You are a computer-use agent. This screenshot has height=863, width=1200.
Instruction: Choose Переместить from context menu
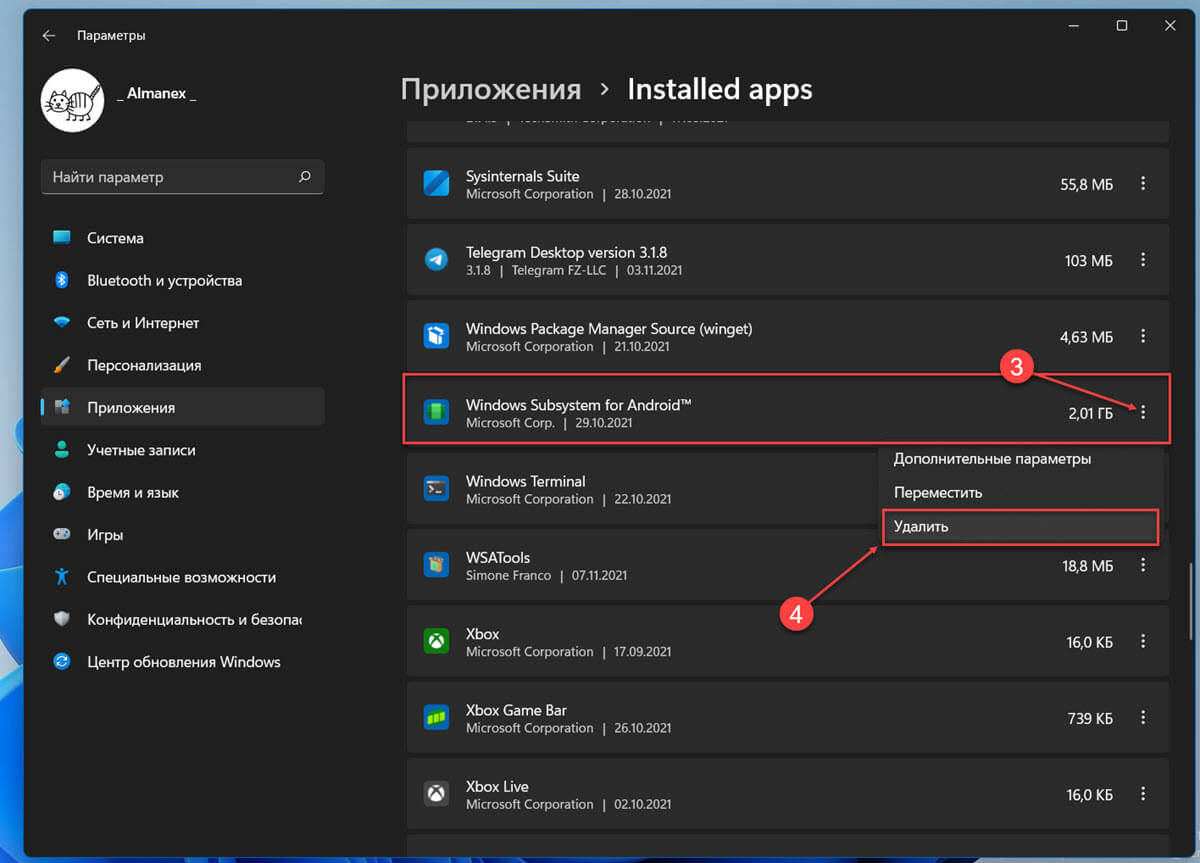pyautogui.click(x=1020, y=492)
